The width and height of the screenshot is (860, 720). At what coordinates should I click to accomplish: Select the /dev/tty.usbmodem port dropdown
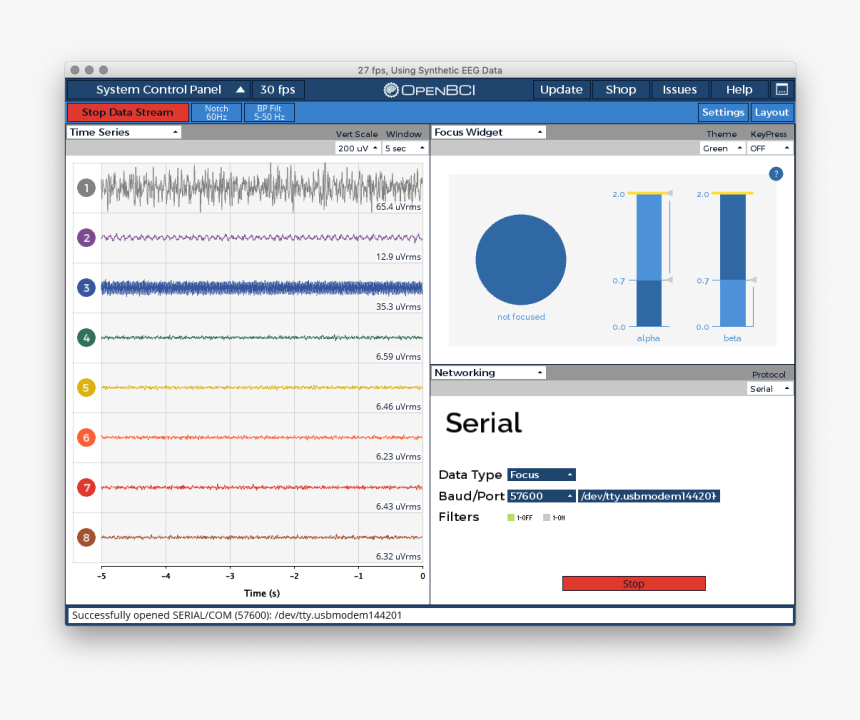click(x=649, y=496)
